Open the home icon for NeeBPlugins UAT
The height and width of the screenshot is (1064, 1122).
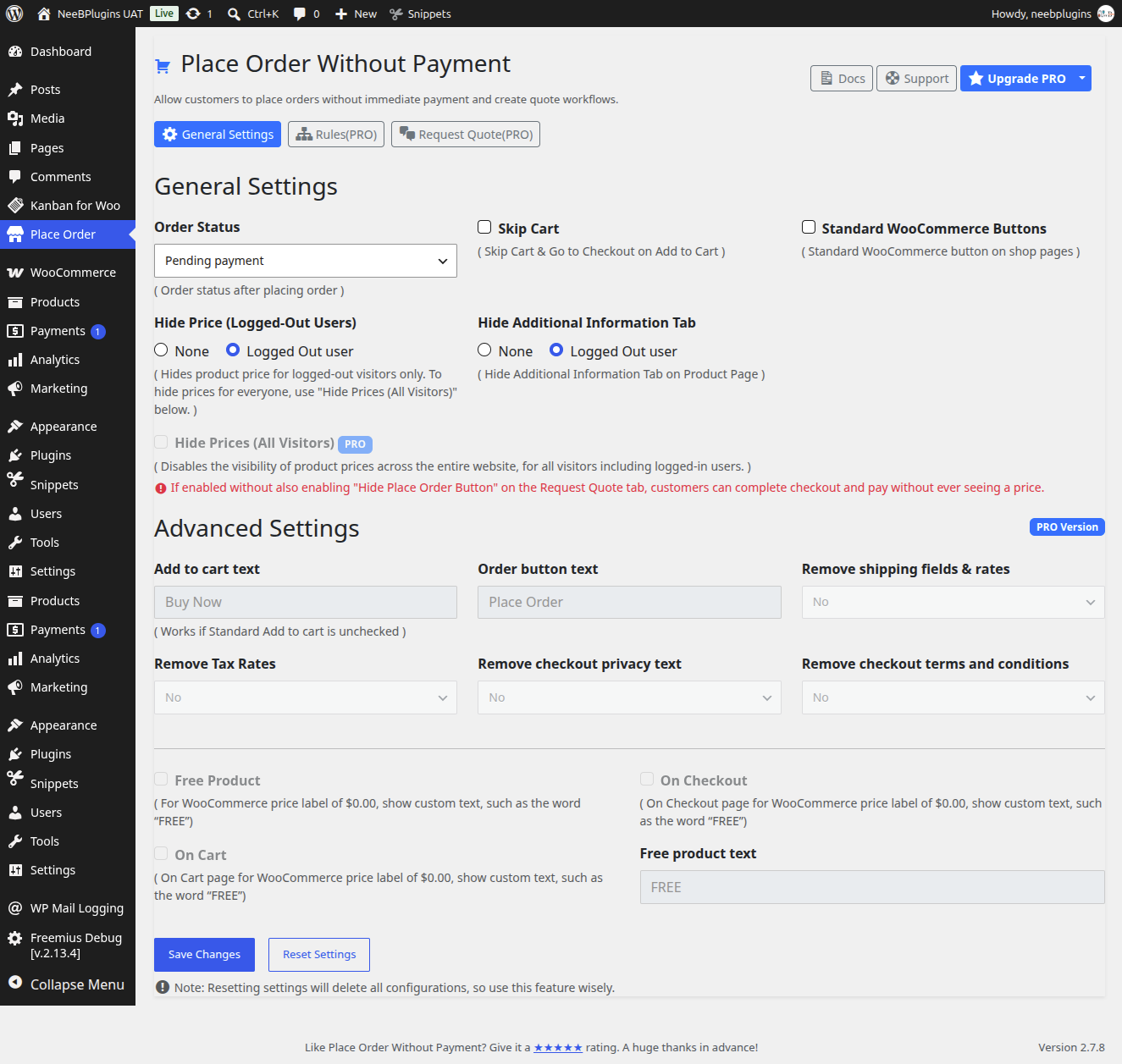click(x=44, y=14)
